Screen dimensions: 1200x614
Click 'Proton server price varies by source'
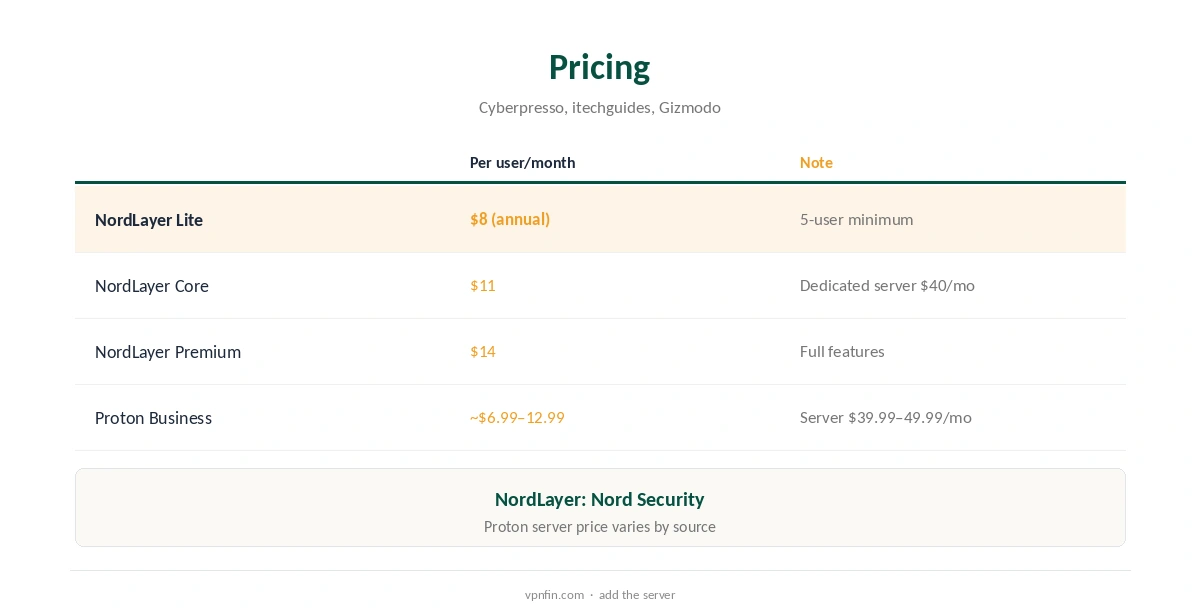(600, 526)
